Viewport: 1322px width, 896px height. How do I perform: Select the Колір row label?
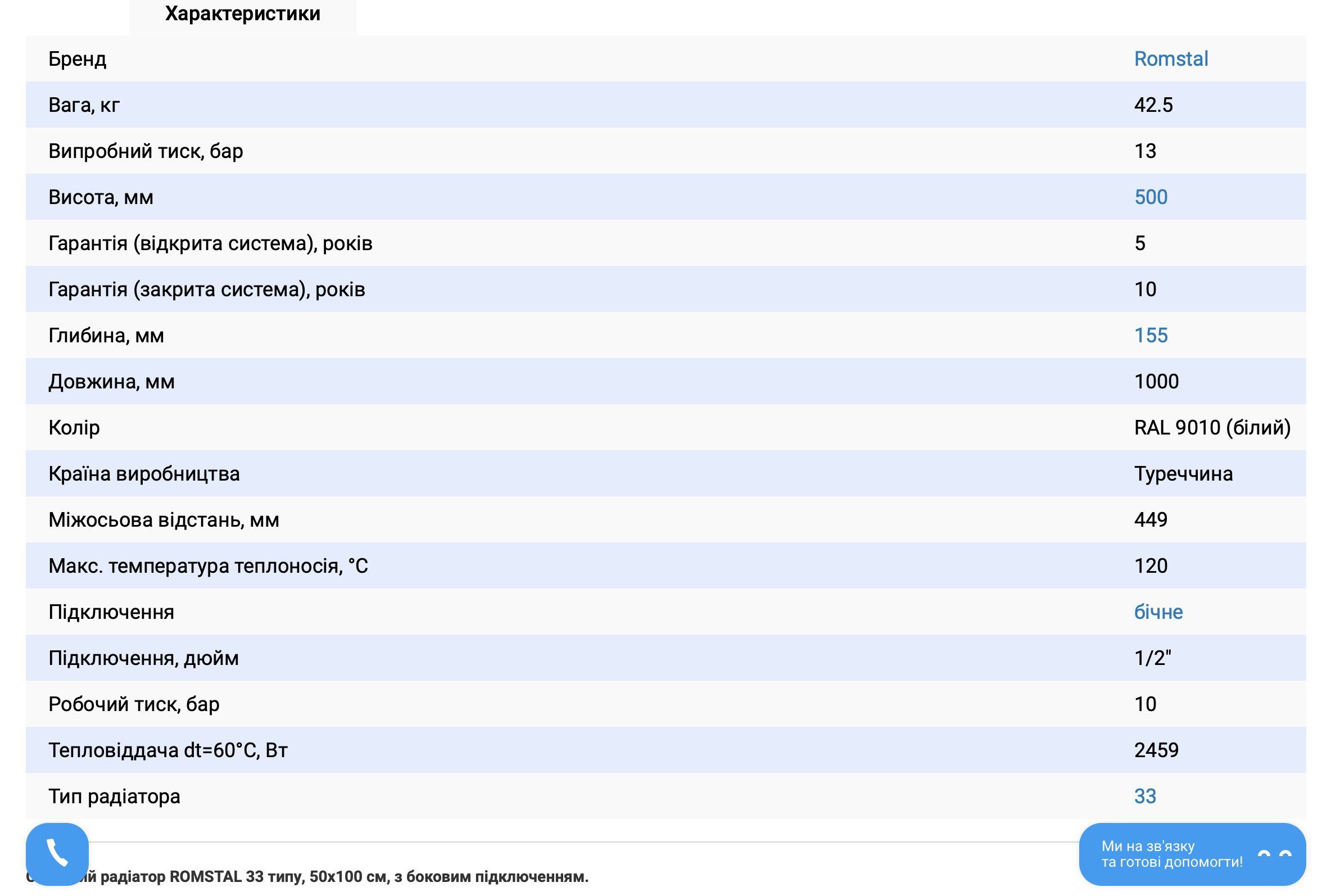[x=74, y=428]
